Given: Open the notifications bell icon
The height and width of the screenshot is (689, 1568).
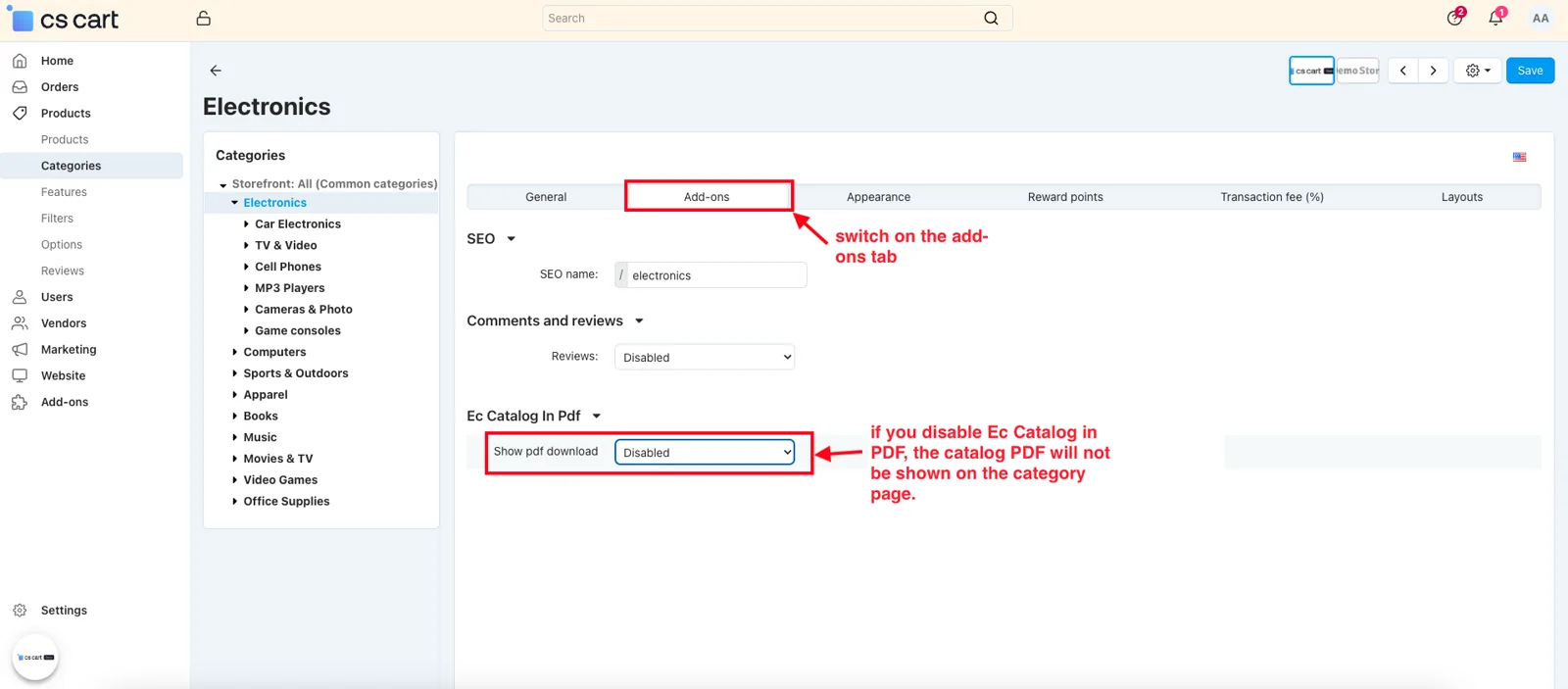Looking at the screenshot, I should pos(1495,18).
